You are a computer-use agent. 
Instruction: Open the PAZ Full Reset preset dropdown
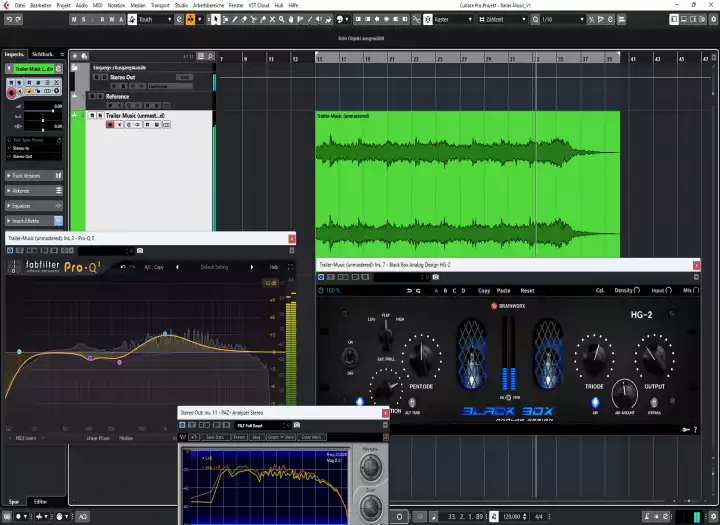point(263,425)
